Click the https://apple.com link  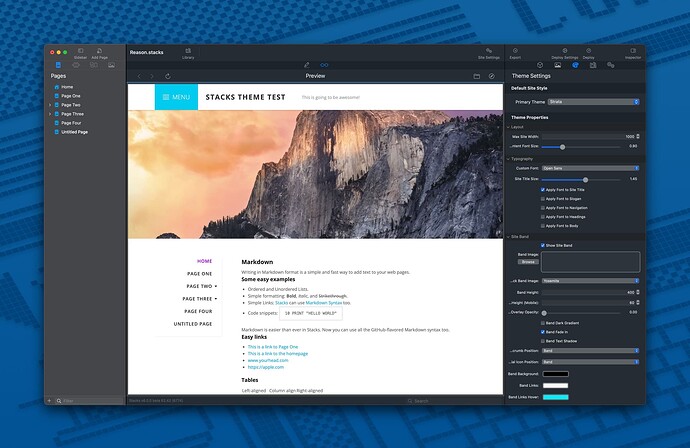pyautogui.click(x=266, y=367)
